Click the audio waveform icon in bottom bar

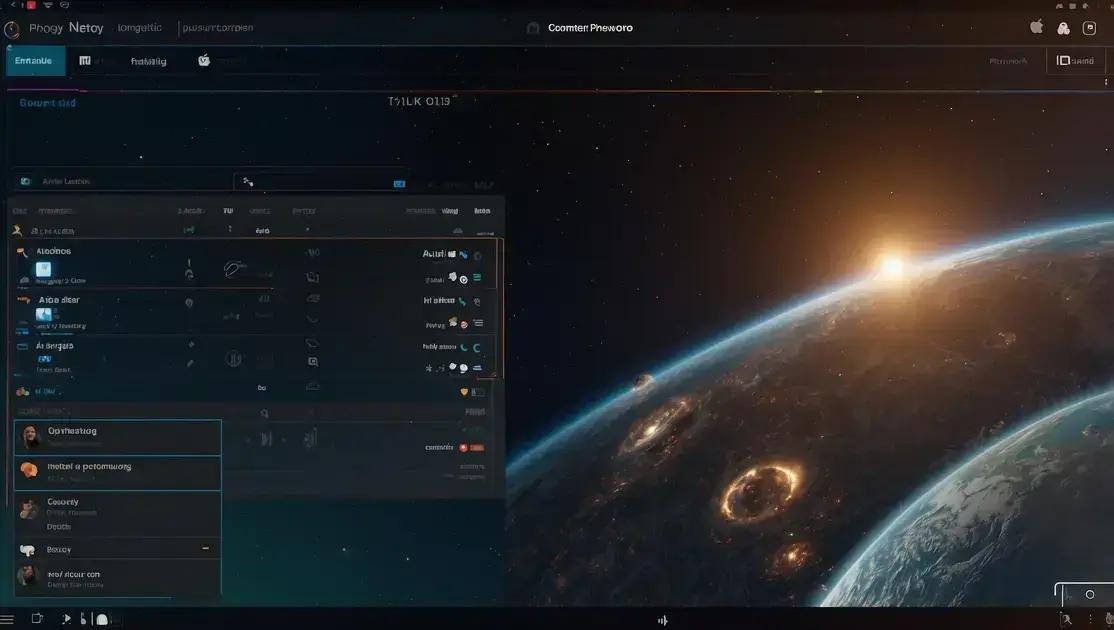(662, 620)
